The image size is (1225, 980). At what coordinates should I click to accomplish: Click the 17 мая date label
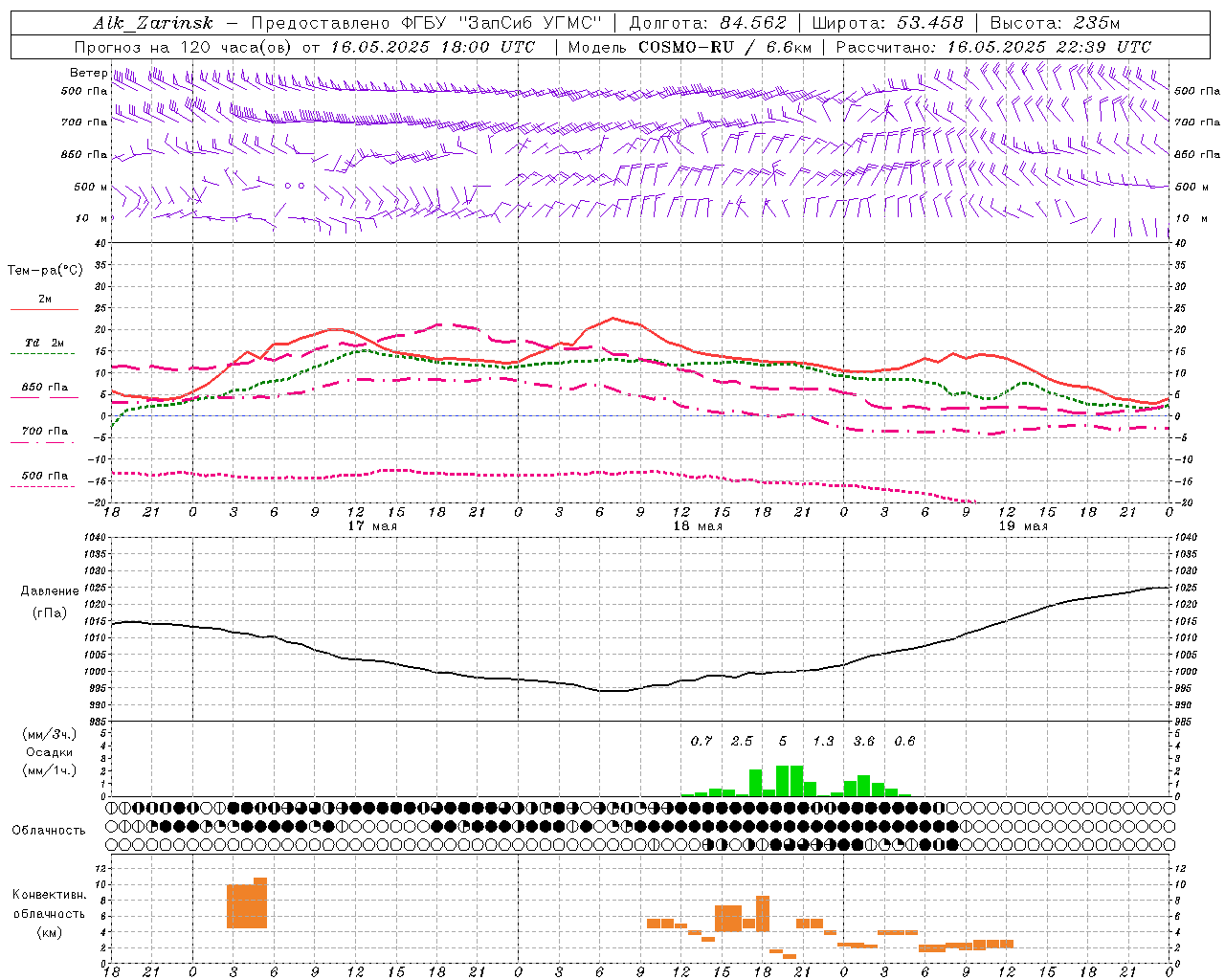pyautogui.click(x=372, y=526)
